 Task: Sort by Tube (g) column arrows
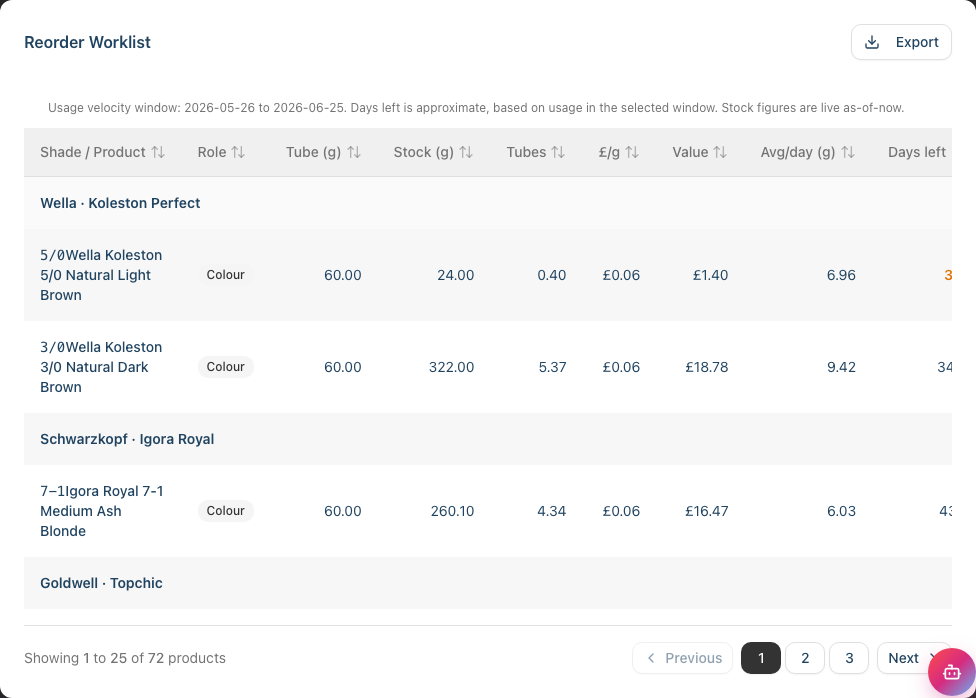[x=354, y=153]
